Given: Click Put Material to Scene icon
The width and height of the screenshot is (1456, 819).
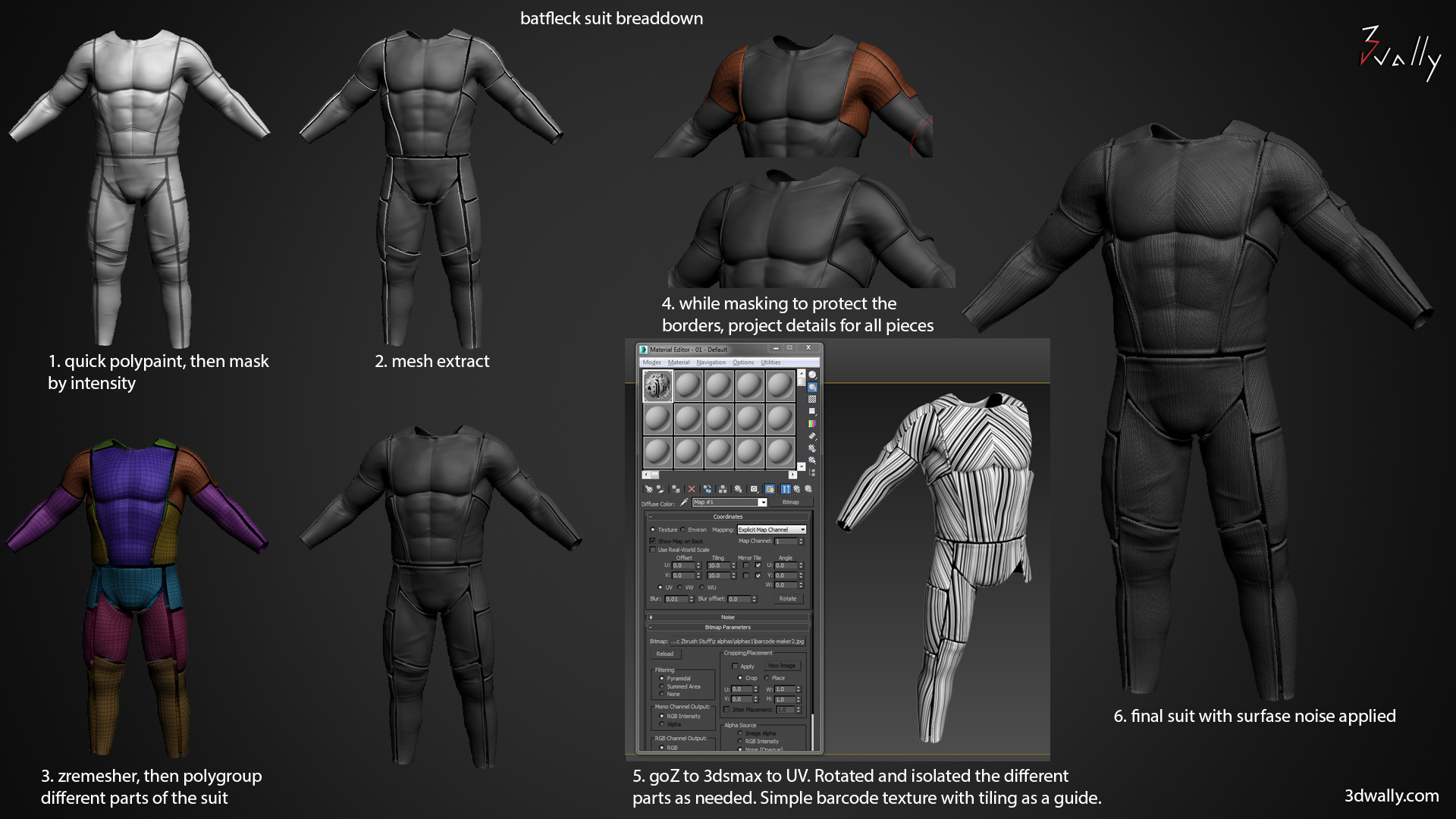Looking at the screenshot, I should (661, 489).
